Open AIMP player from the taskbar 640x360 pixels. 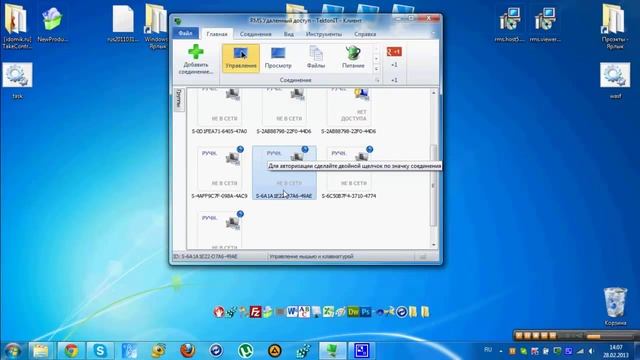pyautogui.click(x=274, y=351)
